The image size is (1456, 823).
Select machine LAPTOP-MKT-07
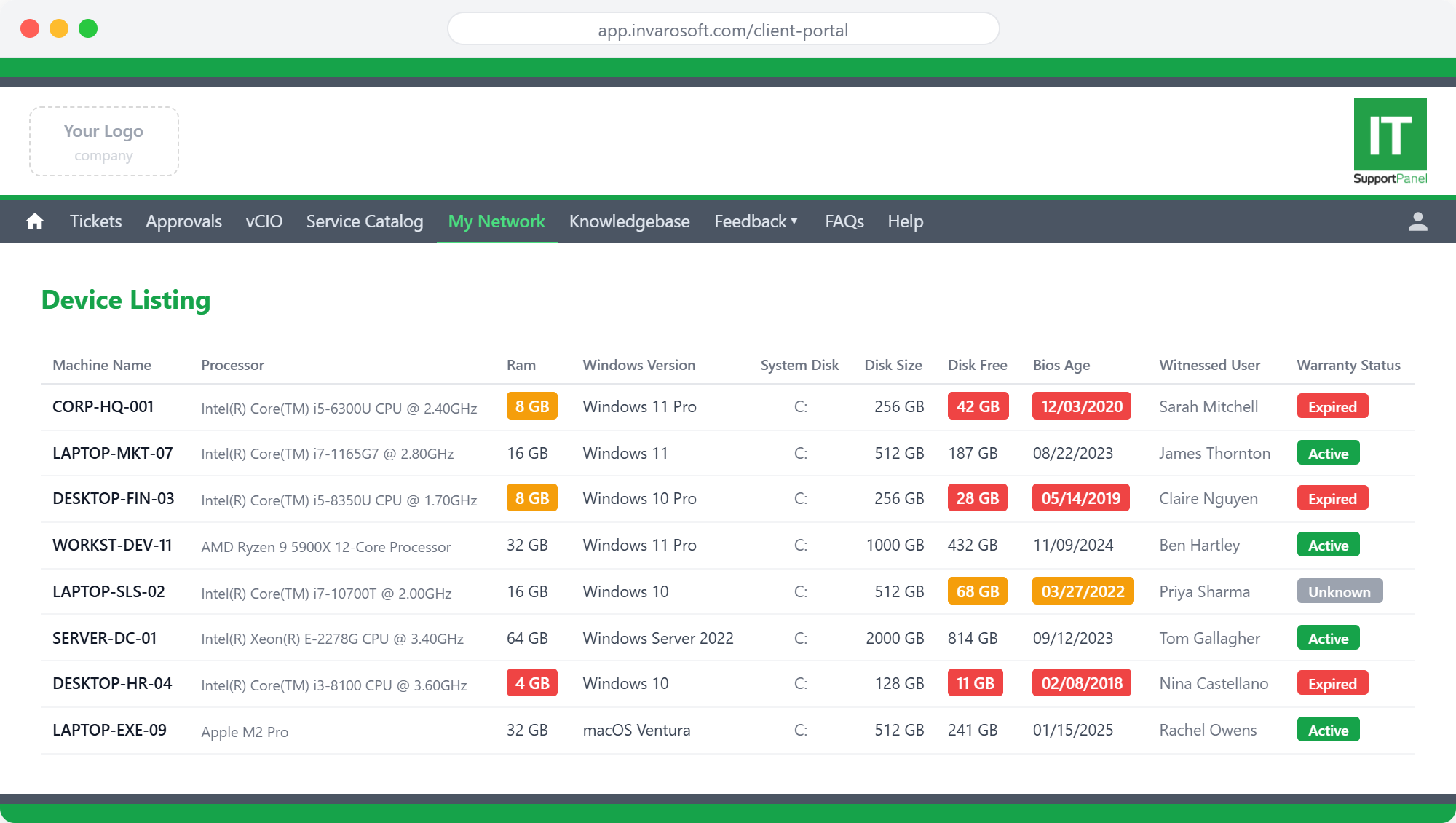click(113, 453)
